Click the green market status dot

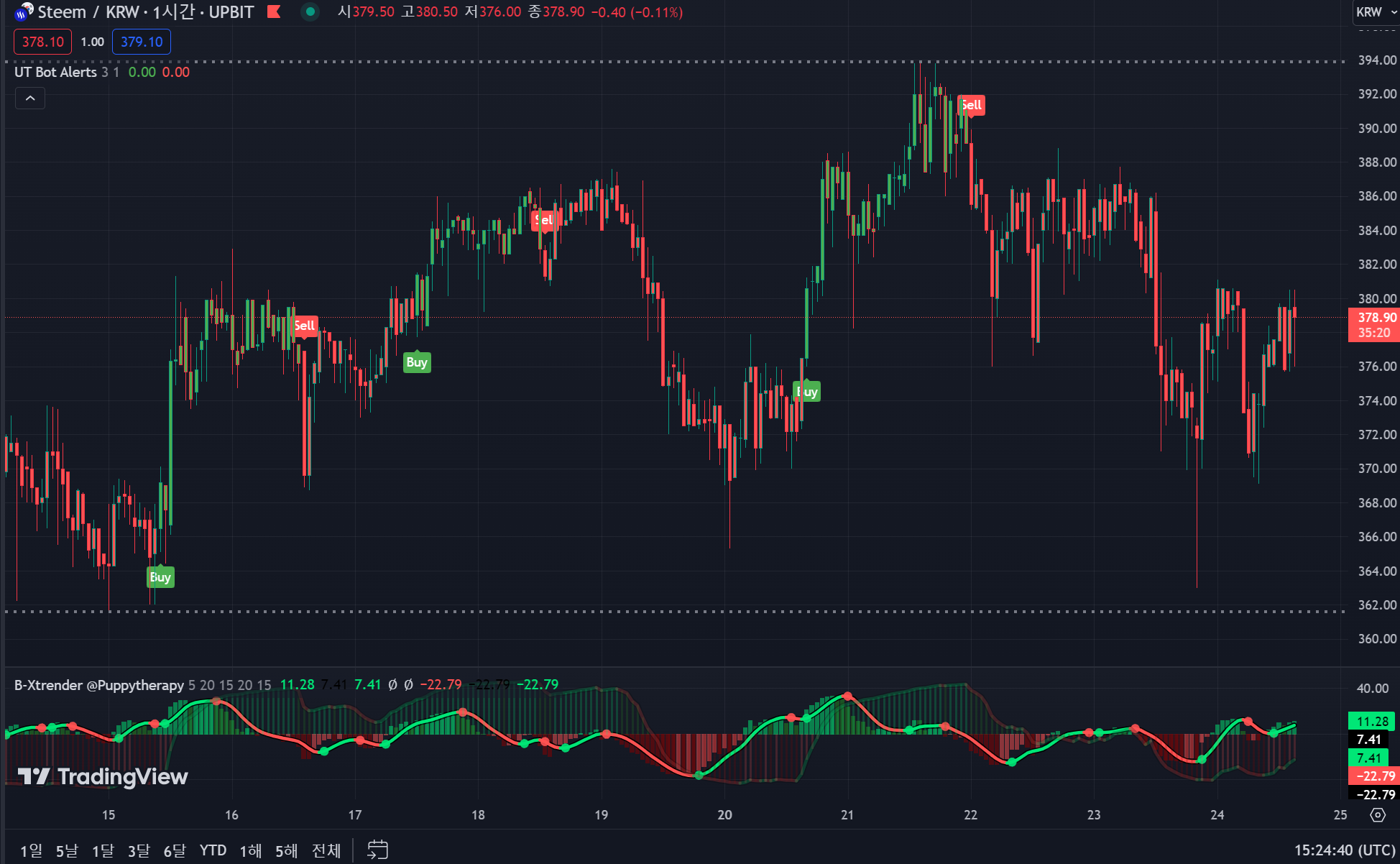(x=310, y=12)
